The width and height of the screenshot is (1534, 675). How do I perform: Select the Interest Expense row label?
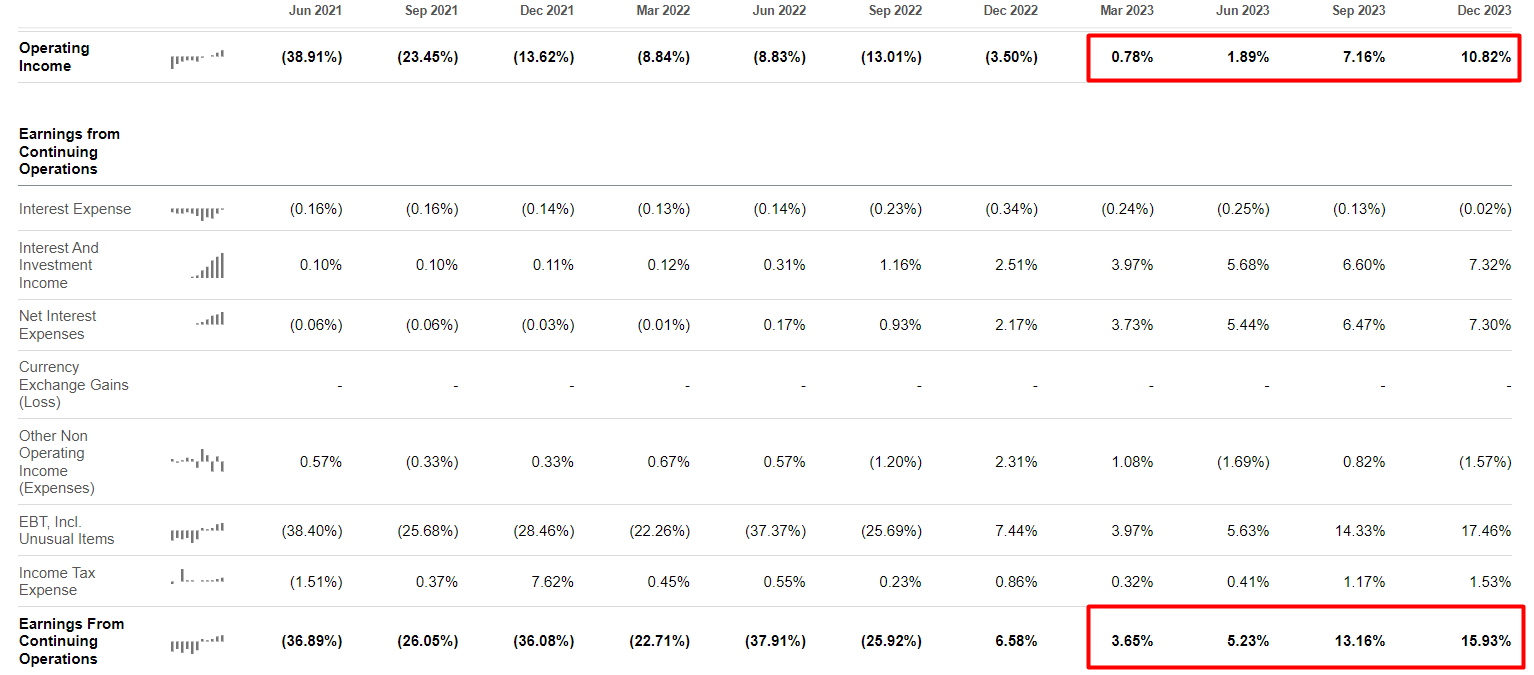(75, 209)
